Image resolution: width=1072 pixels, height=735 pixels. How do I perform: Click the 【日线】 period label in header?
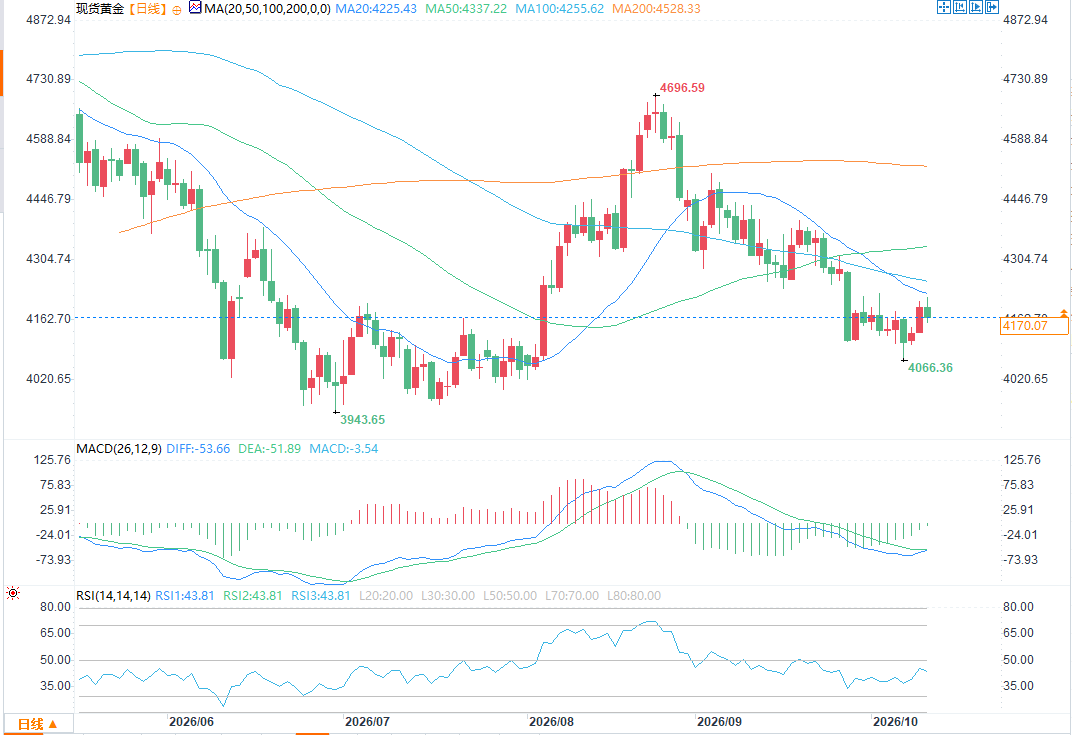pos(147,9)
